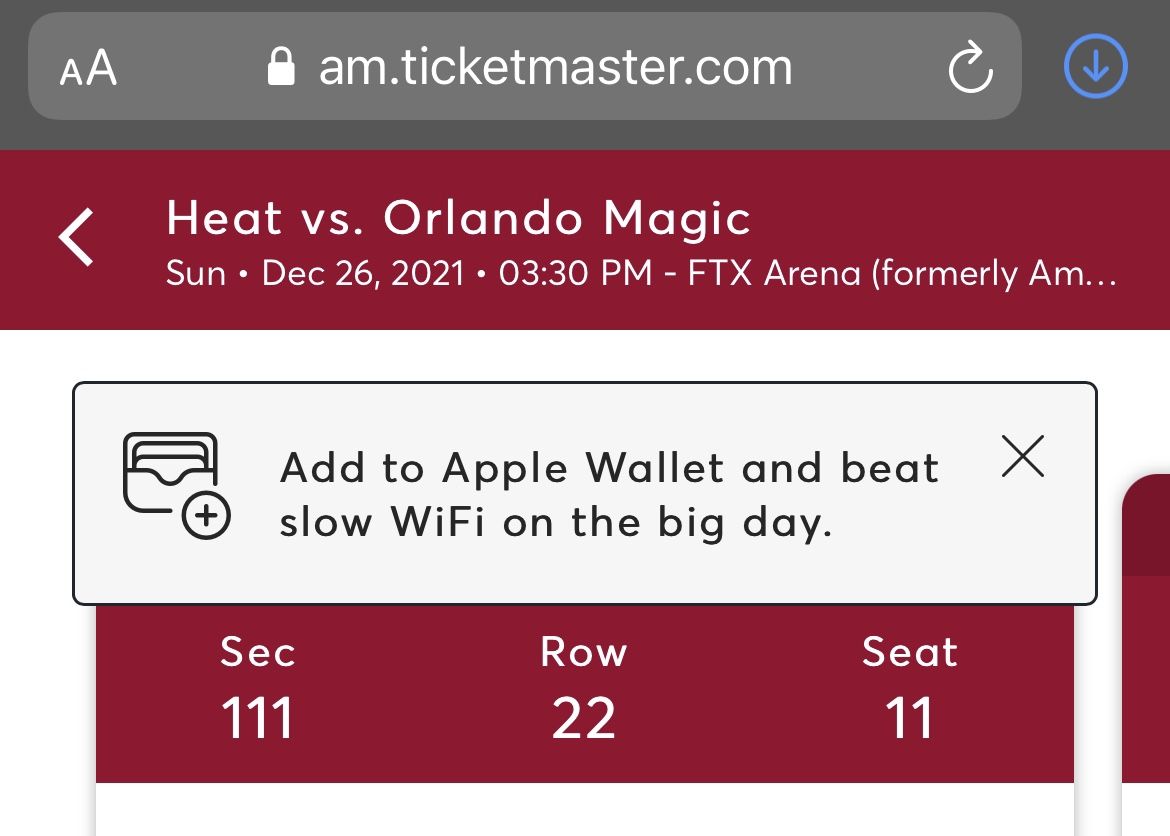Tap the Seat label
This screenshot has width=1170, height=836.
click(910, 652)
